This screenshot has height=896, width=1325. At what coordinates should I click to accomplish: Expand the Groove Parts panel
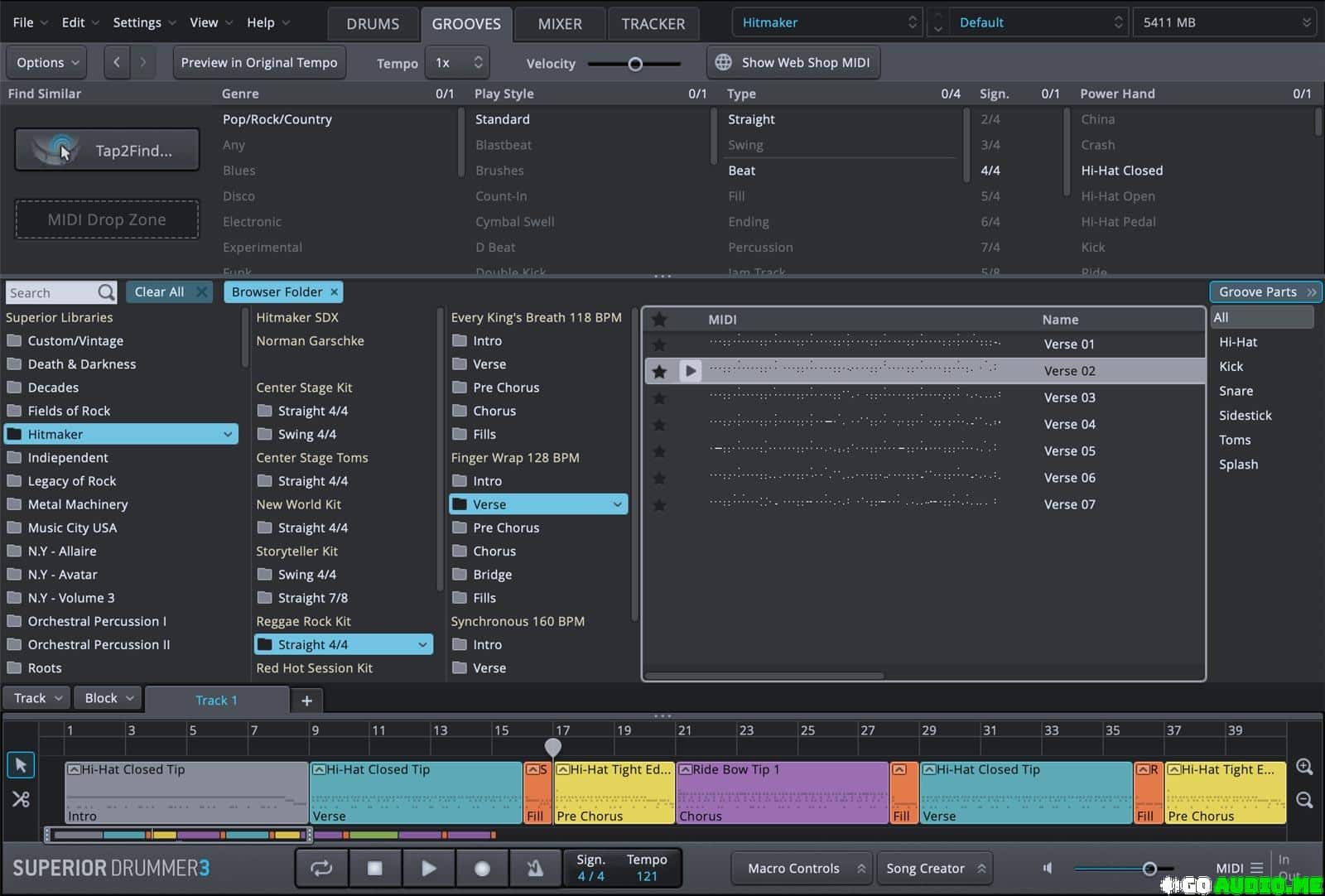pos(1265,291)
